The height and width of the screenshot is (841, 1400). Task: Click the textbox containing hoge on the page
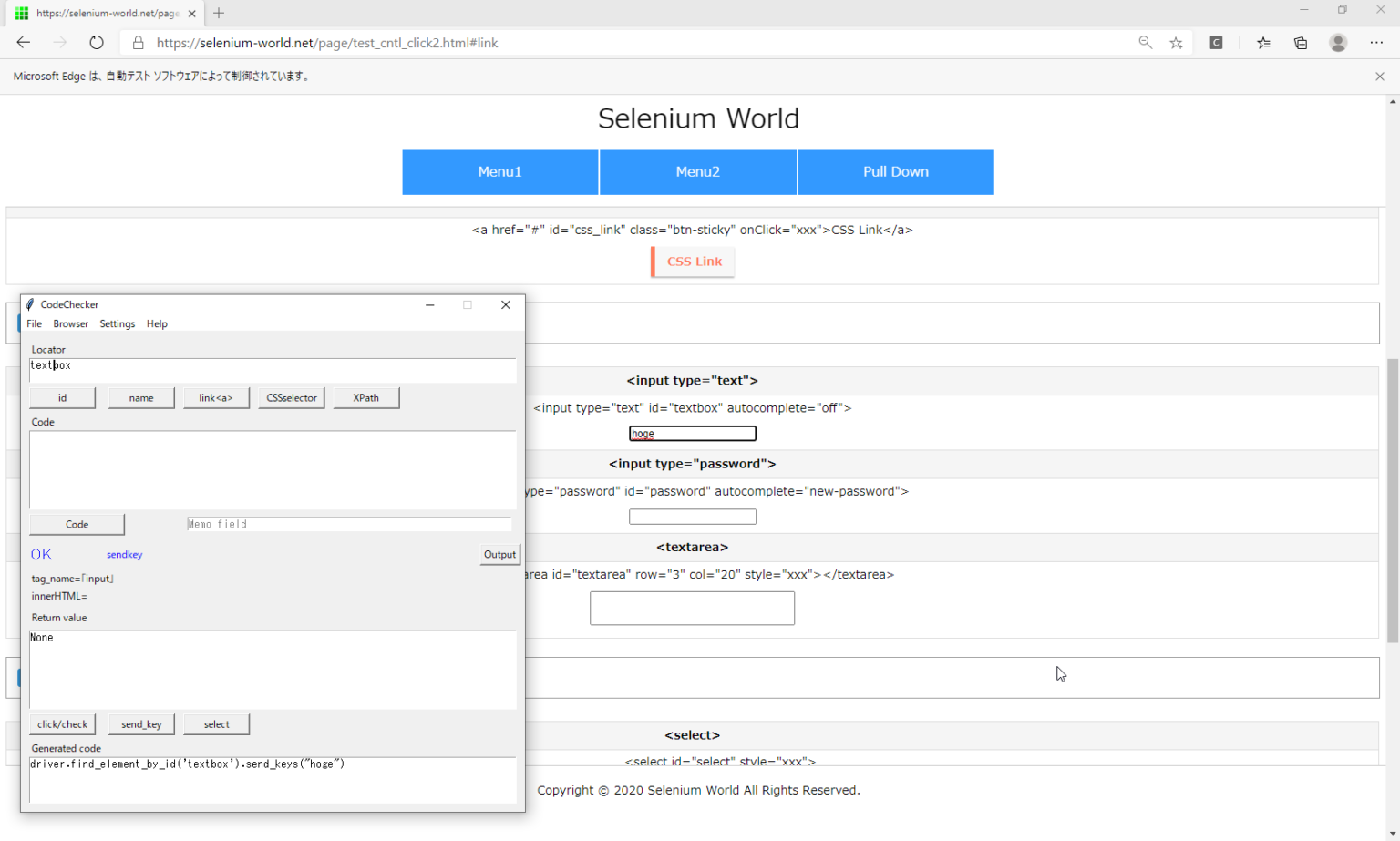click(692, 433)
